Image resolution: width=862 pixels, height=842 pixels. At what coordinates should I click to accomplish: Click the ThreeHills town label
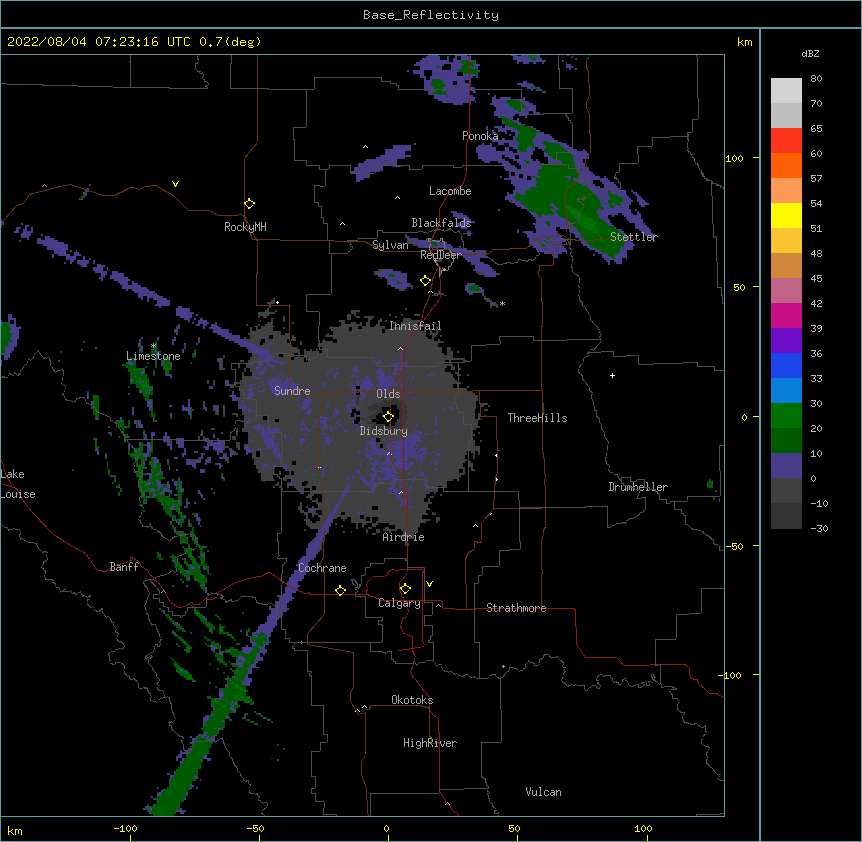point(537,418)
